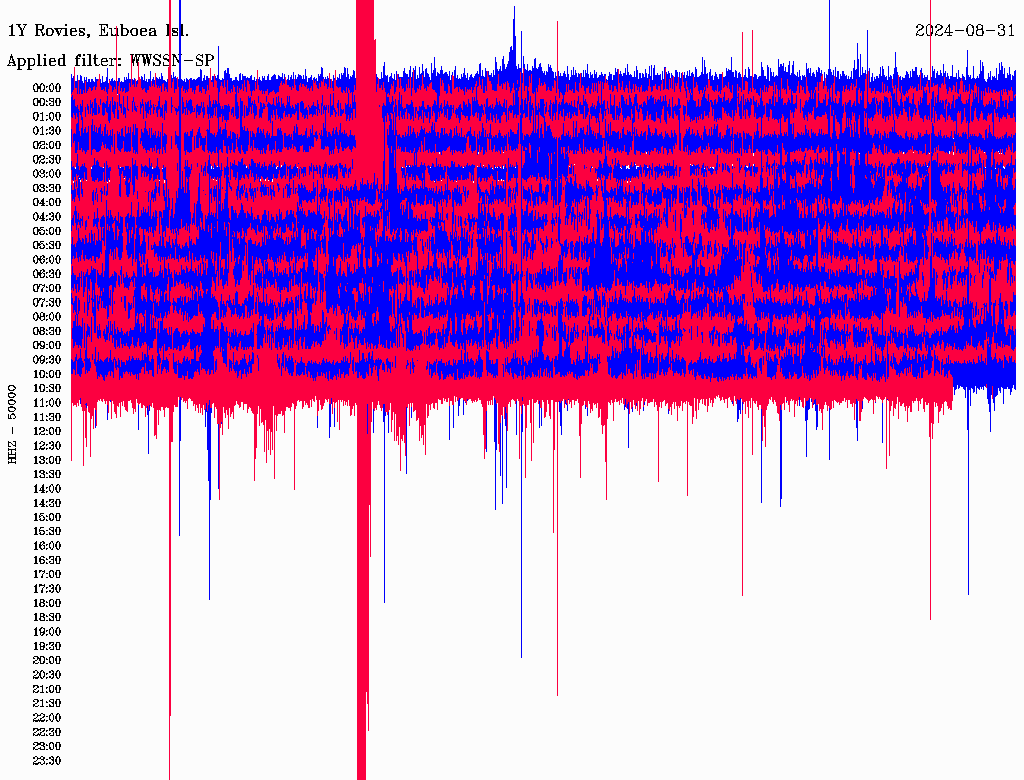Select the 11:30 time label
Viewport: 1024px width, 780px height.
tap(47, 417)
